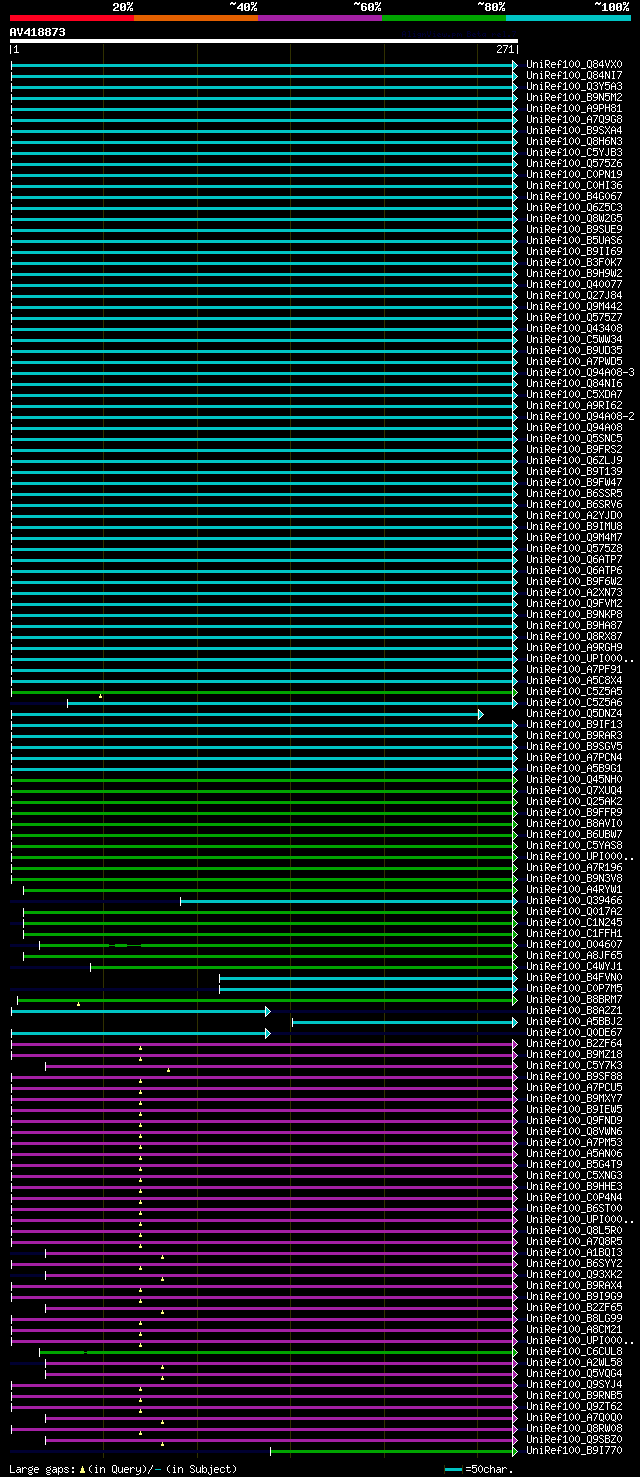Open hit UniRef100_Q84VX0
640x1477 pixels.
(573, 64)
